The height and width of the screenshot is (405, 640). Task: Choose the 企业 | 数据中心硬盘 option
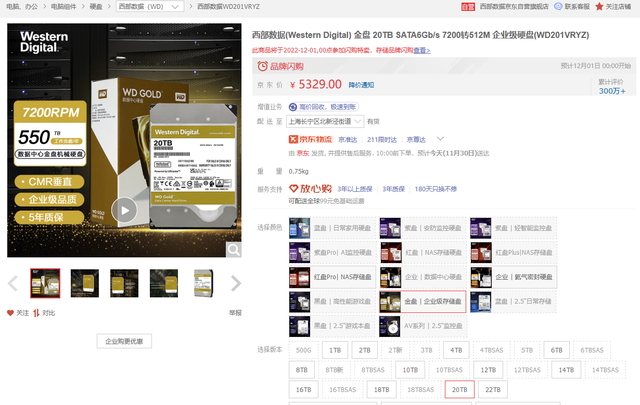coord(422,277)
